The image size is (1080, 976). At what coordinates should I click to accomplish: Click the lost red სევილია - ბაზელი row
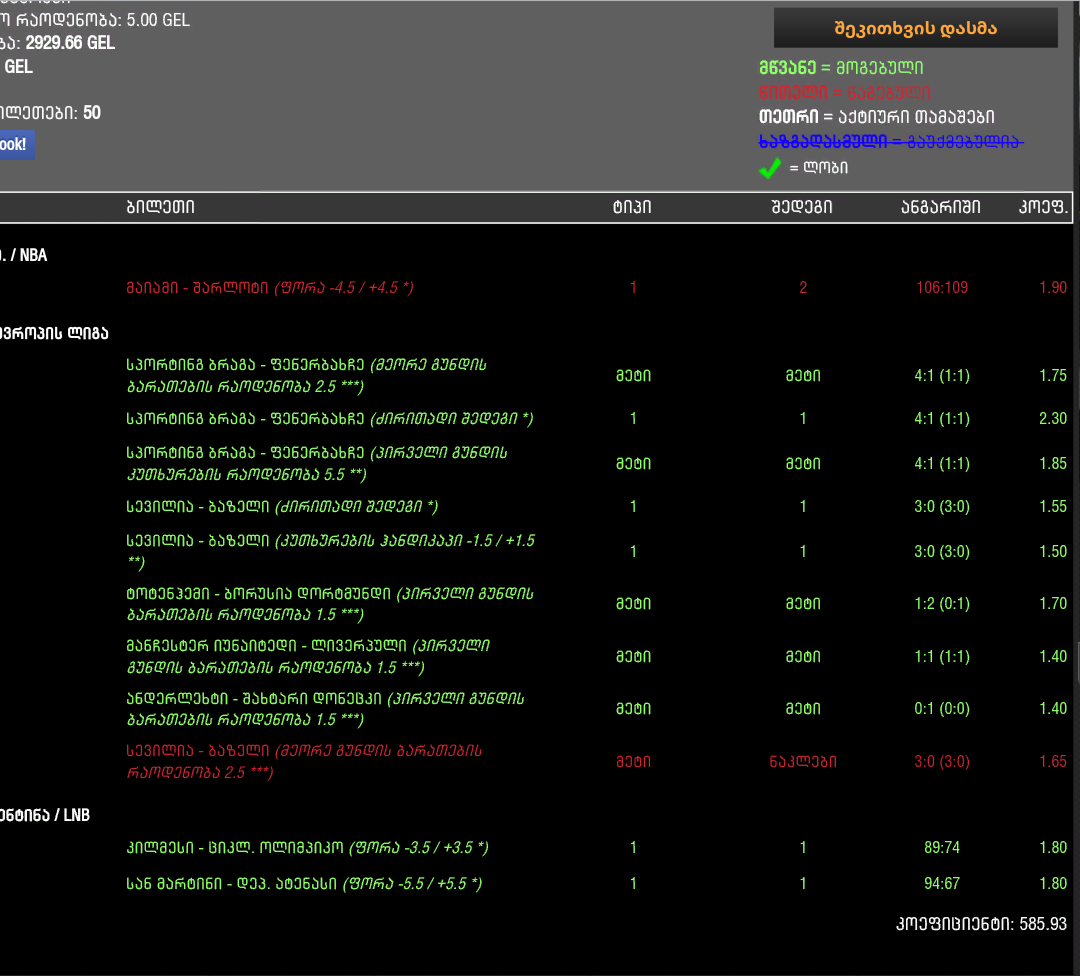point(304,761)
